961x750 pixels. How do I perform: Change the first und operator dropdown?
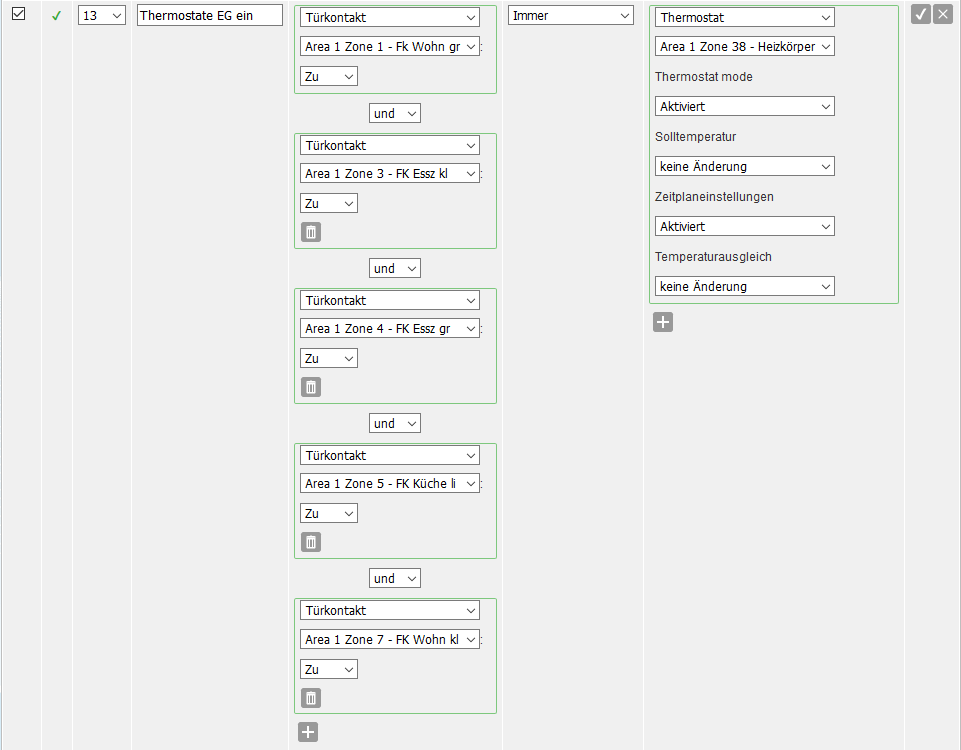pyautogui.click(x=394, y=113)
